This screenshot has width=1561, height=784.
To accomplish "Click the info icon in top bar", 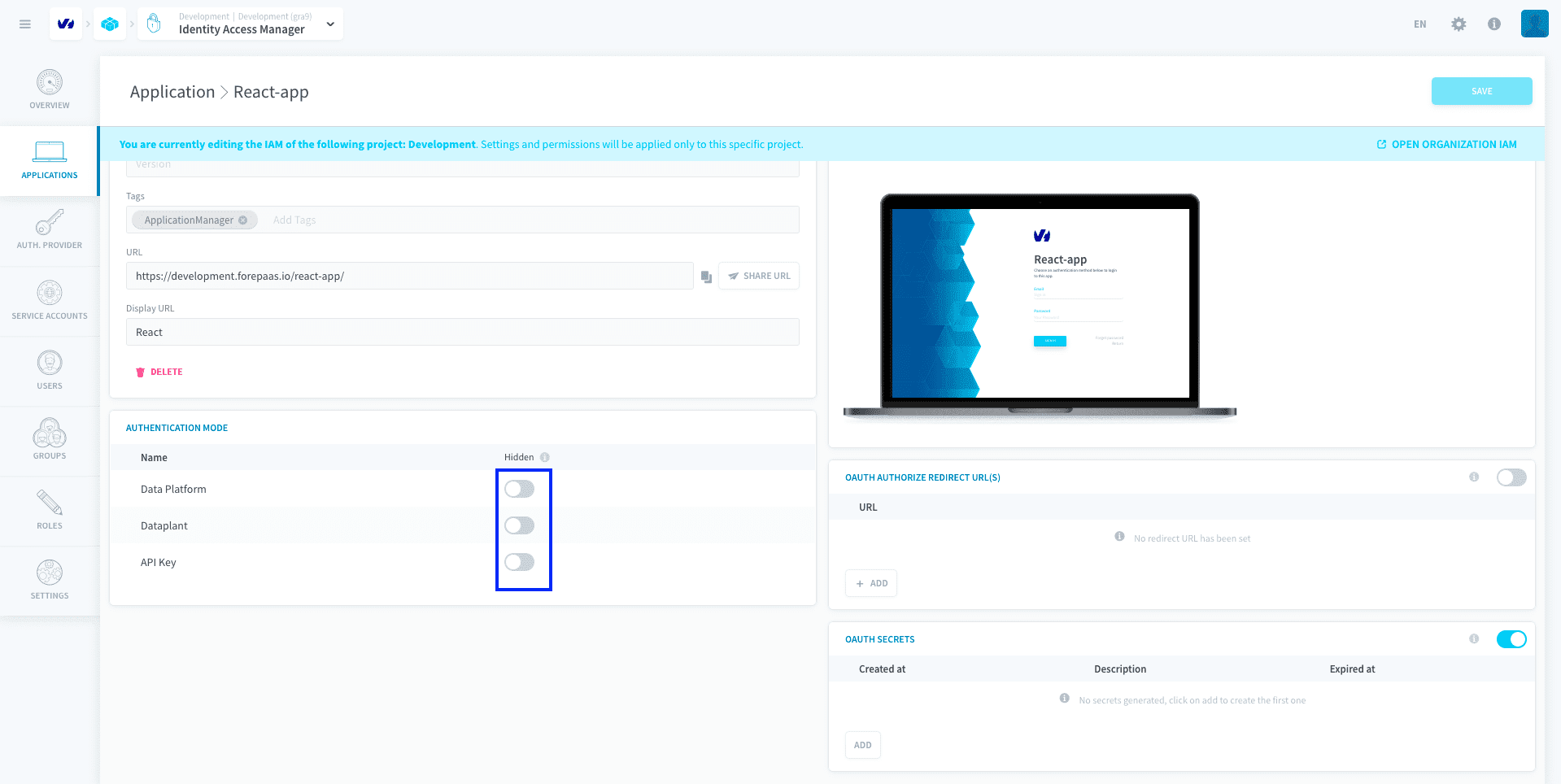I will [x=1494, y=24].
